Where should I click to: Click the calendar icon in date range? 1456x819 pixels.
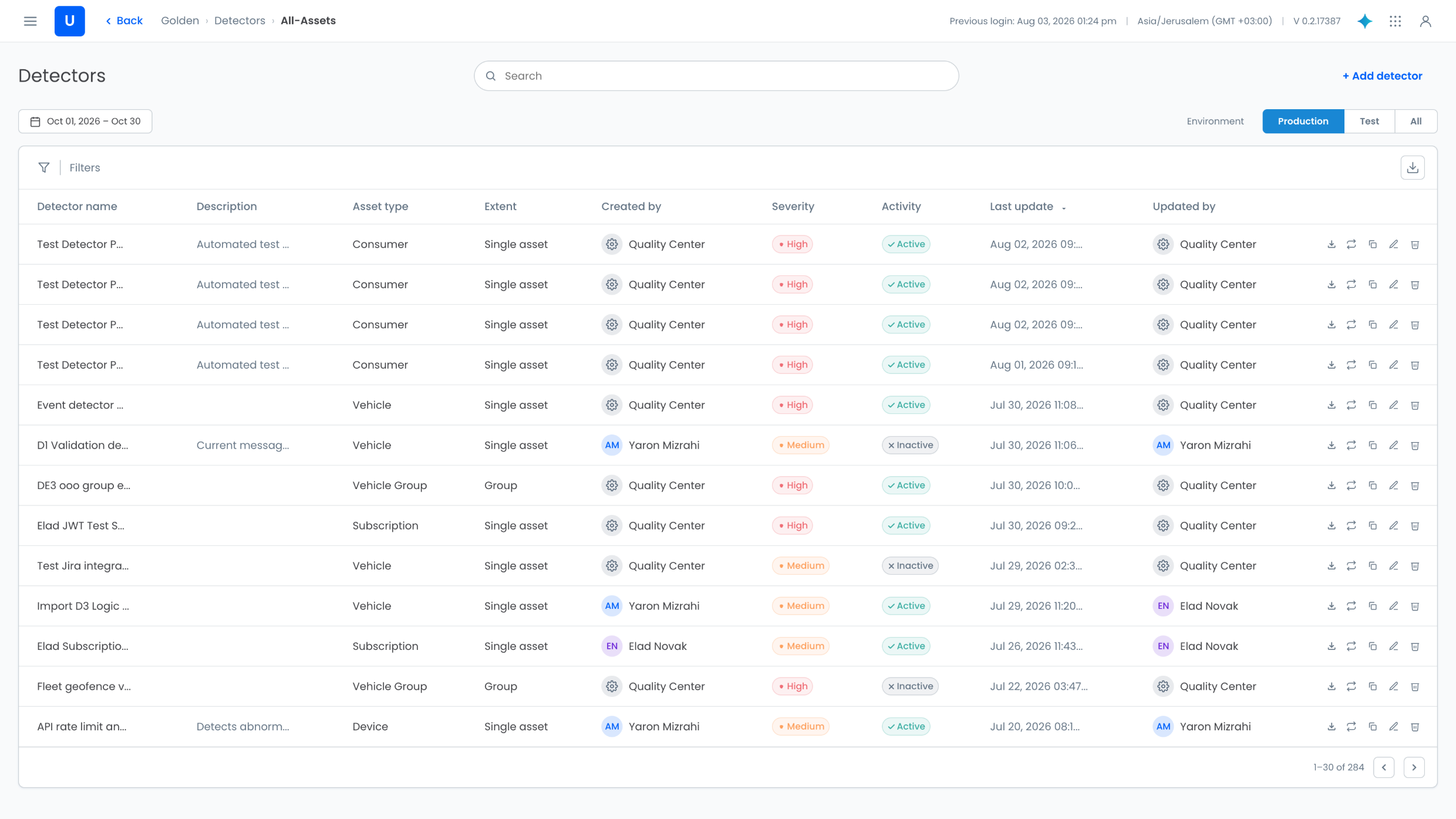35,122
